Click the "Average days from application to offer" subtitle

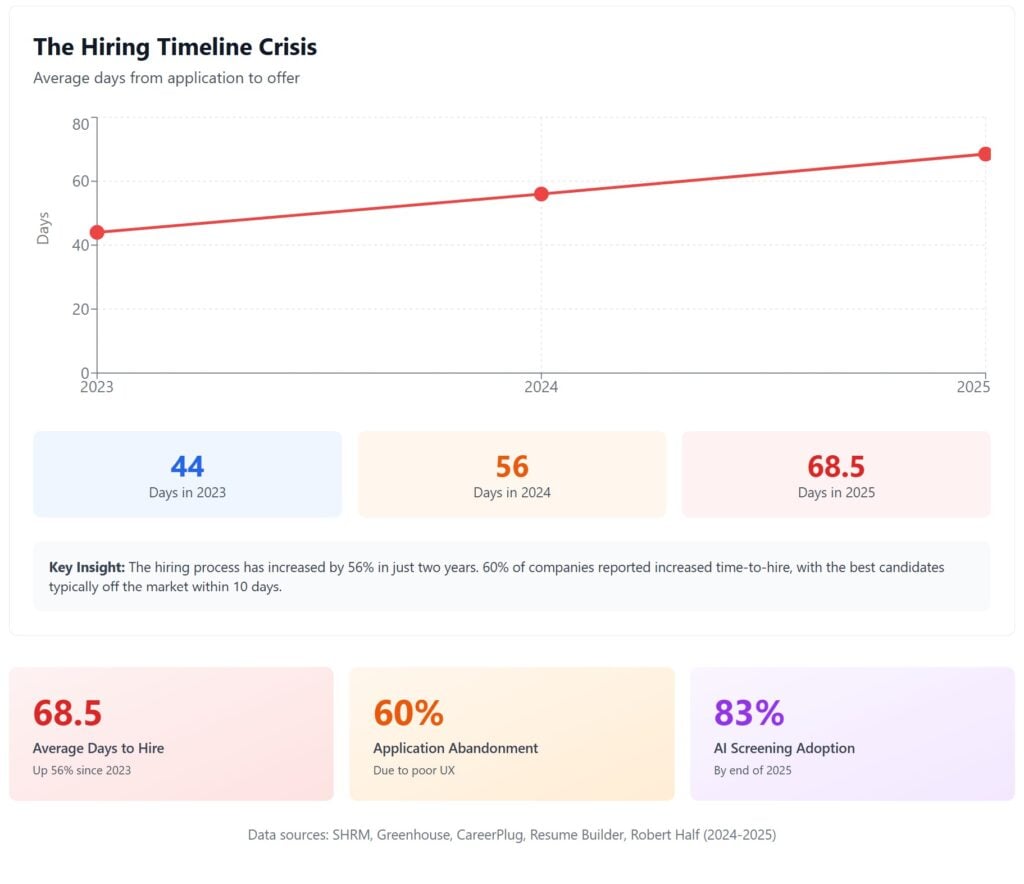point(166,78)
